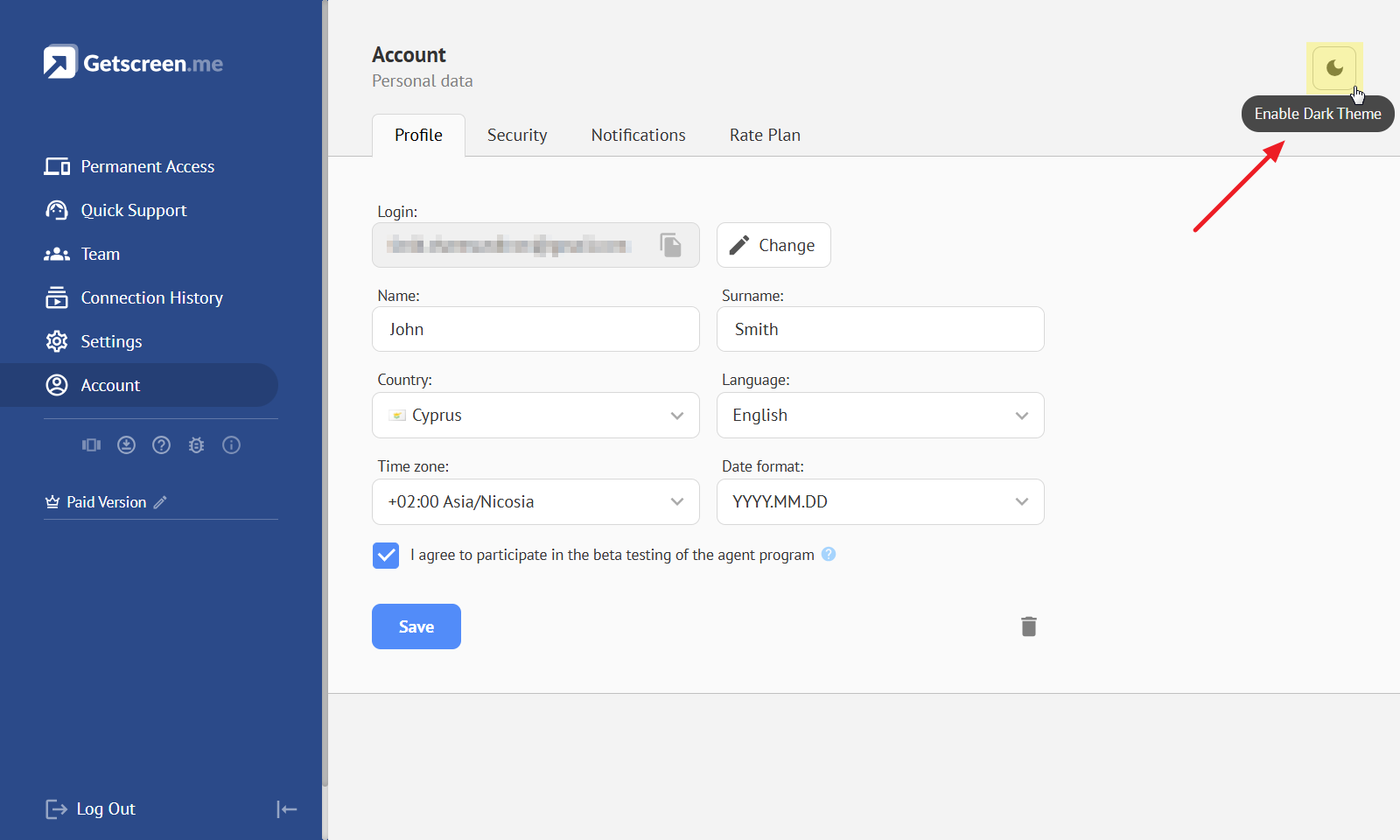The image size is (1400, 840).
Task: Report a bug via the bug icon
Action: (197, 445)
